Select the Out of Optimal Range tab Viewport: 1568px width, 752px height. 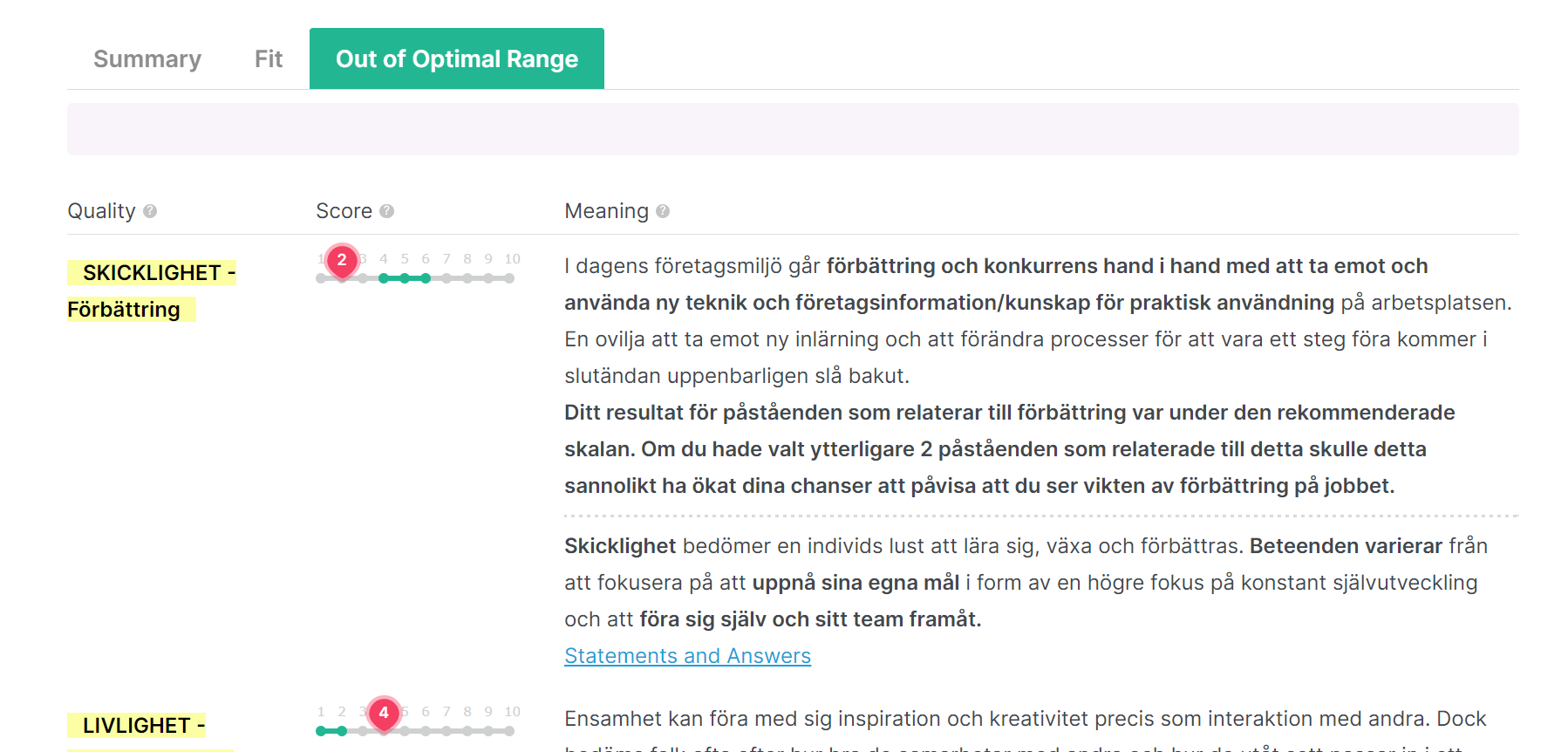pyautogui.click(x=457, y=58)
